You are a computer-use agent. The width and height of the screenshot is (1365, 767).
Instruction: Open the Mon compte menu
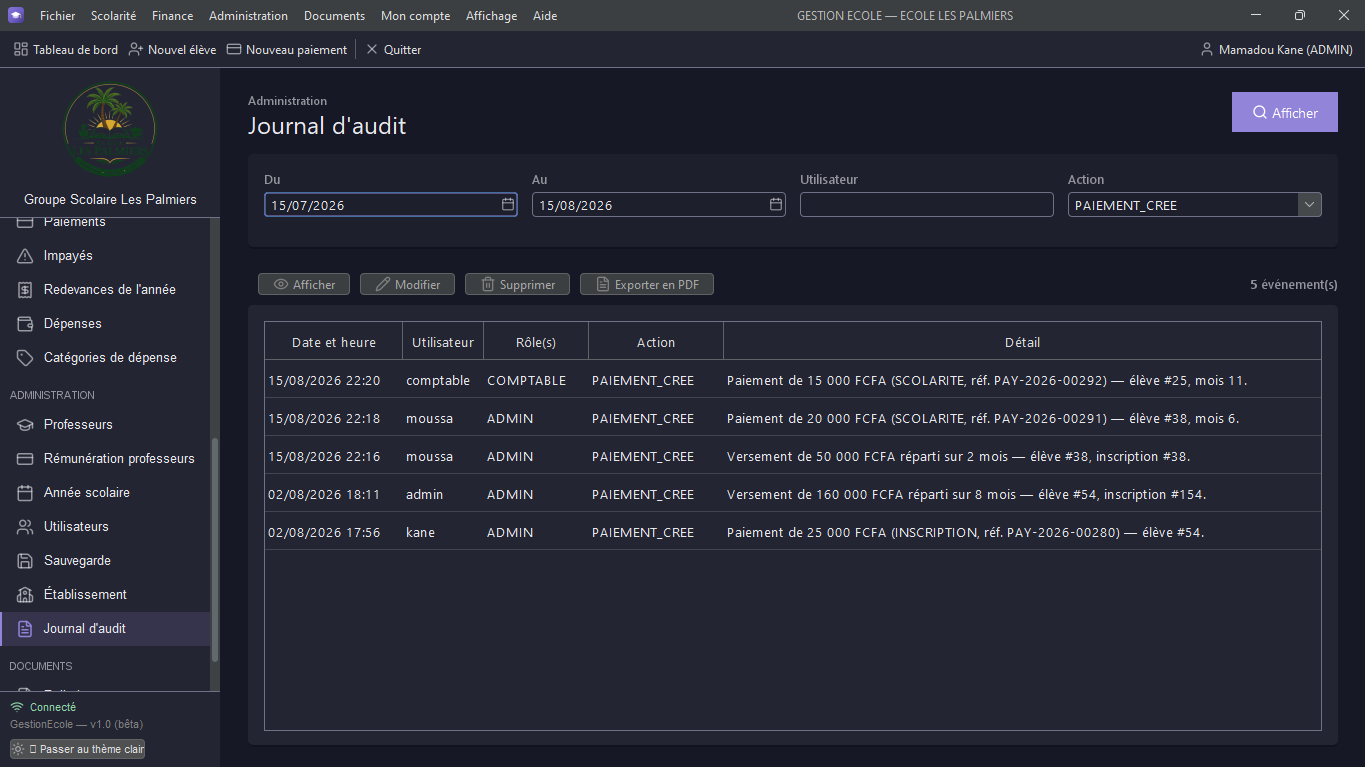pos(416,16)
